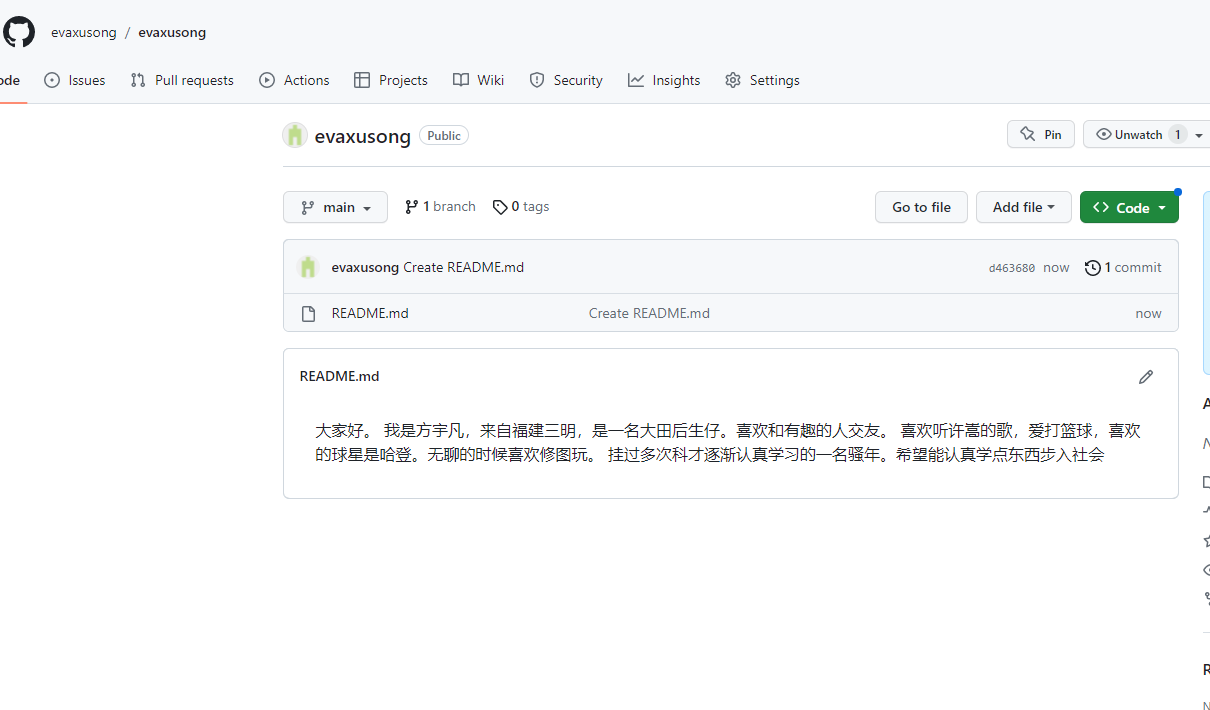Click the Public visibility badge
This screenshot has height=710, width=1210.
[444, 135]
